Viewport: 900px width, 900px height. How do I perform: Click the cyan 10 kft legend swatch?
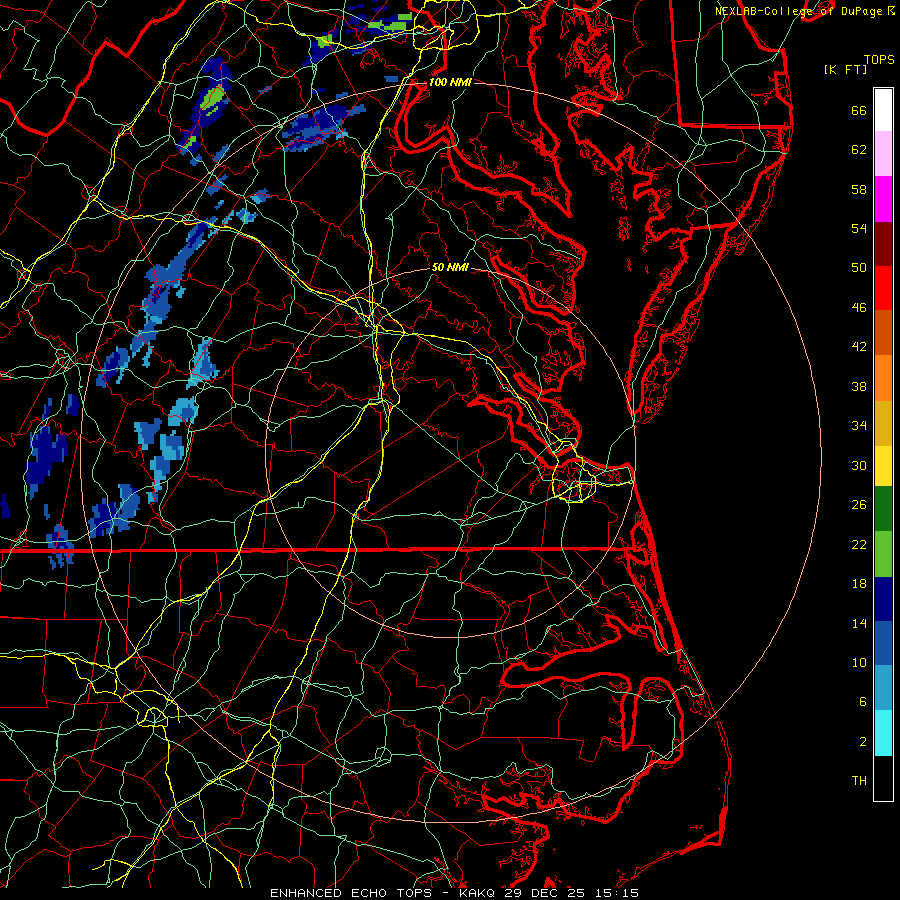883,733
